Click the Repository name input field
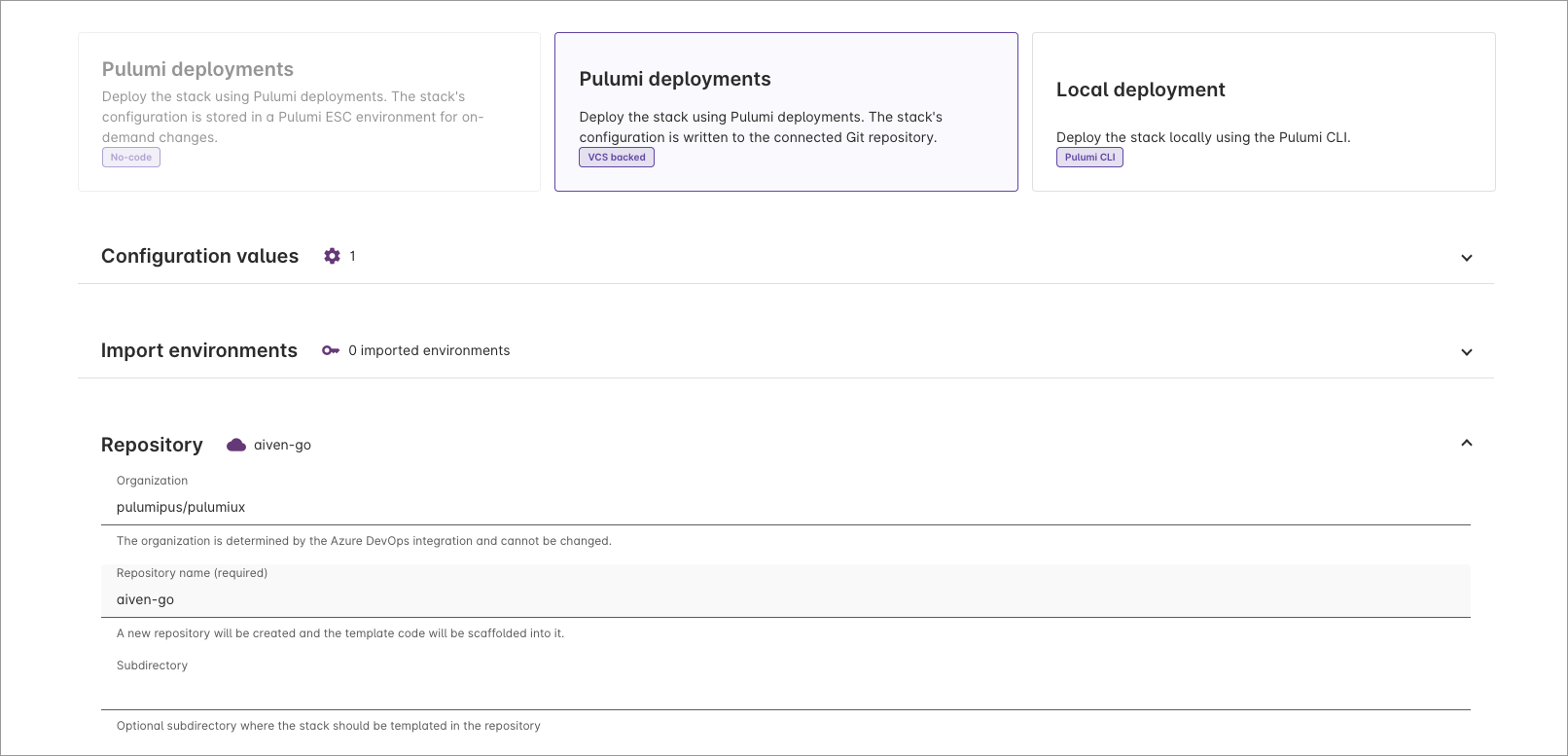The image size is (1568, 756). pyautogui.click(x=786, y=591)
